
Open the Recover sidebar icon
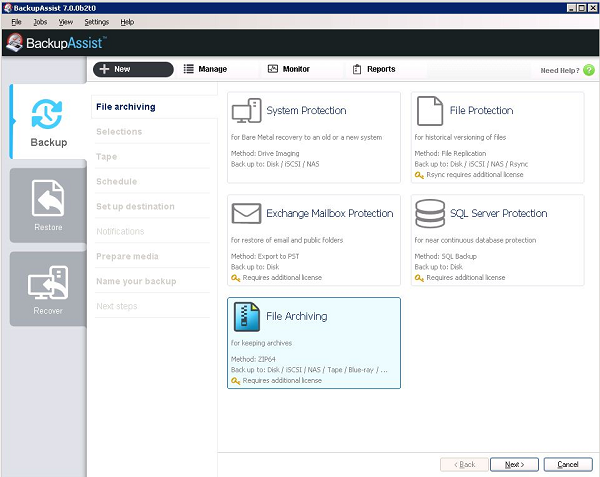(48, 283)
